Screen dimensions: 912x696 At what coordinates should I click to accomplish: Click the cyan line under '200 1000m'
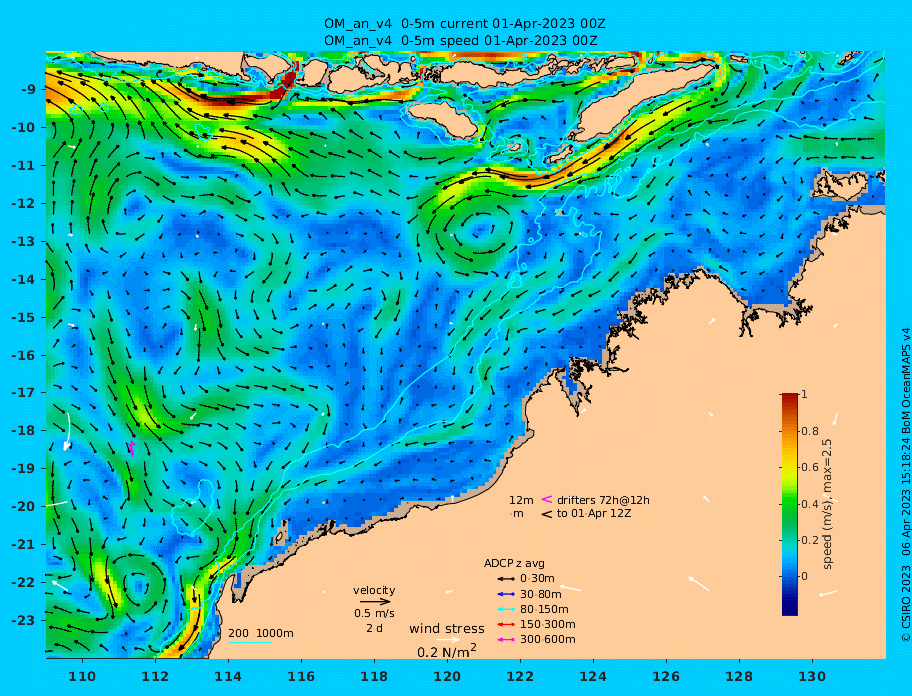pyautogui.click(x=250, y=643)
